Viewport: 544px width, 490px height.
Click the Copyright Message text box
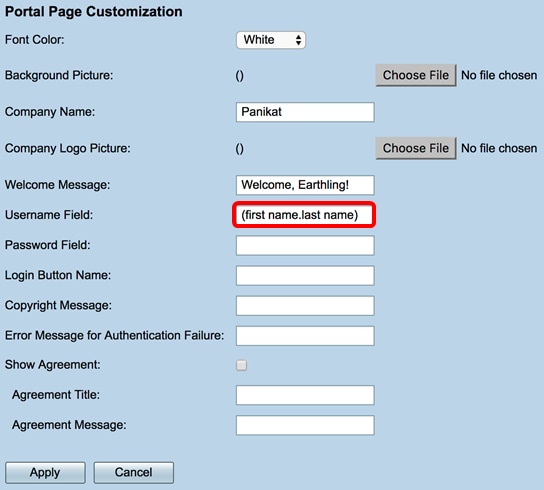pos(305,306)
